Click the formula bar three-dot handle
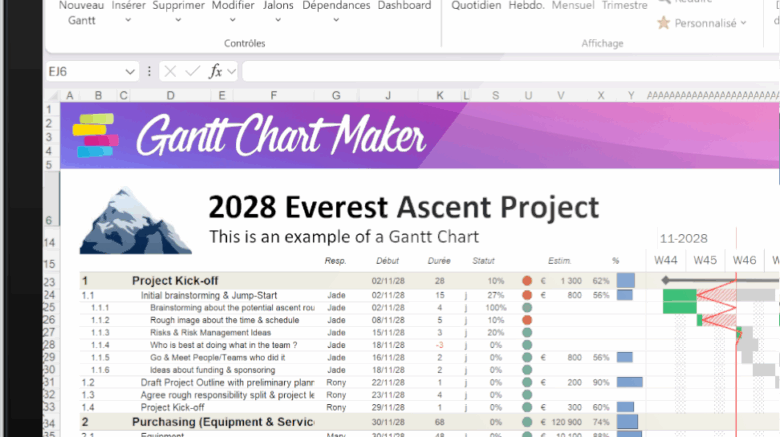 point(149,72)
